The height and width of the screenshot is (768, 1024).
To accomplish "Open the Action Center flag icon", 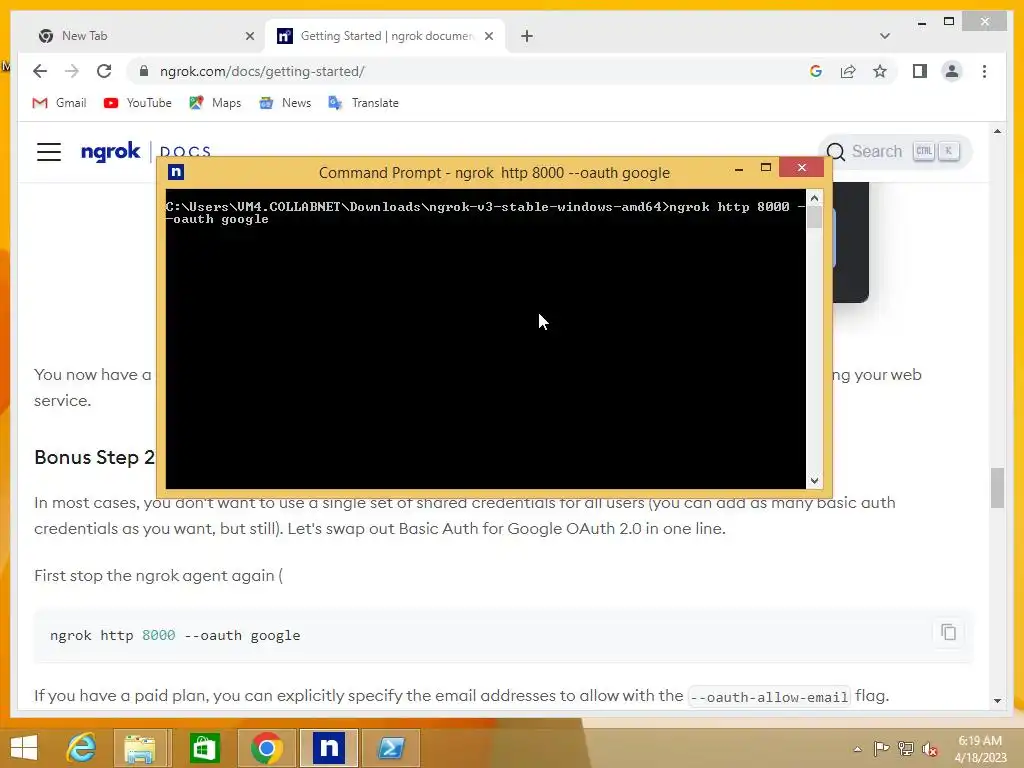I will [x=881, y=748].
